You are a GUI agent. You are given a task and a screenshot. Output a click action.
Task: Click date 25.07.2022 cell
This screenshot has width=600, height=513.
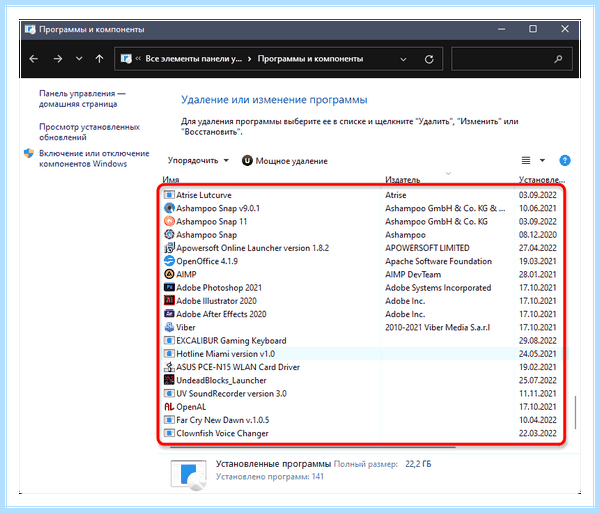[x=538, y=380]
